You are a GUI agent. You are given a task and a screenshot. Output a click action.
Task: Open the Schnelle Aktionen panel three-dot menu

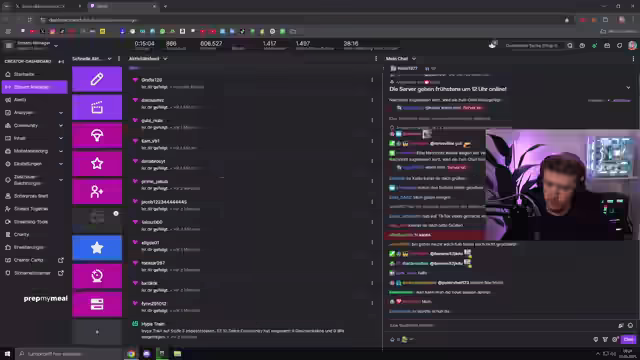pyautogui.click(x=119, y=59)
